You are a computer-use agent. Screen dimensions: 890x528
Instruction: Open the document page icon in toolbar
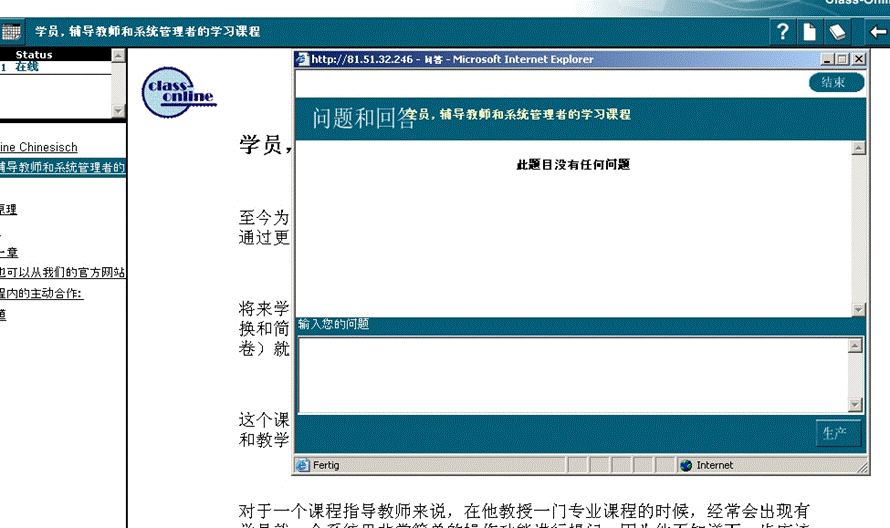click(810, 32)
